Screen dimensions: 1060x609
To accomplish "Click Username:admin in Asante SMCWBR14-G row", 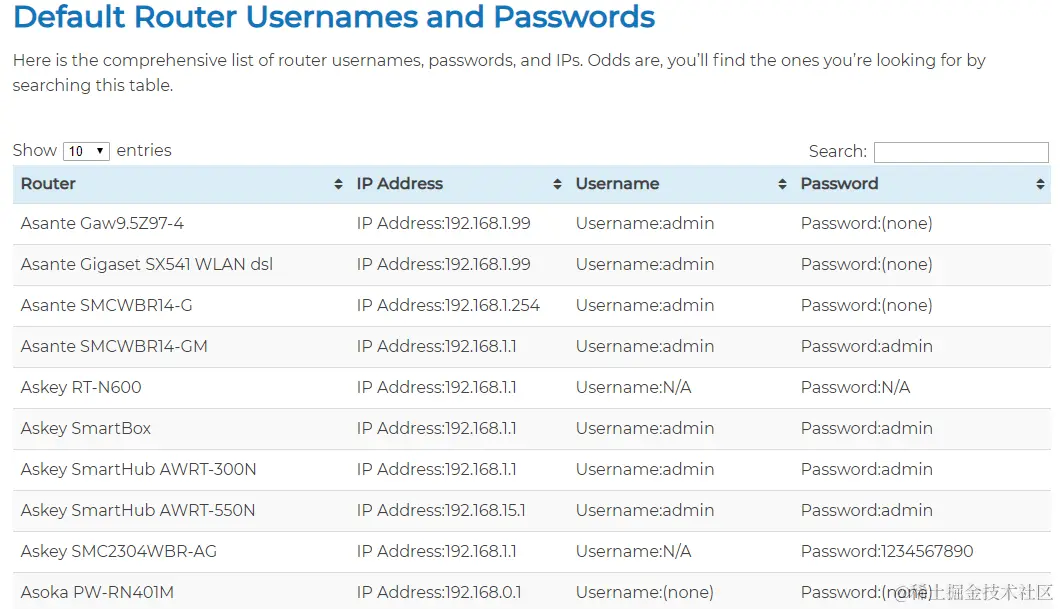I will (x=645, y=306).
